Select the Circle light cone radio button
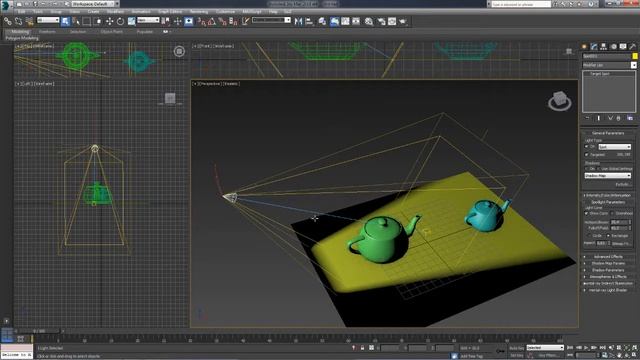Screen dimensions: 640x360 pos(589,236)
